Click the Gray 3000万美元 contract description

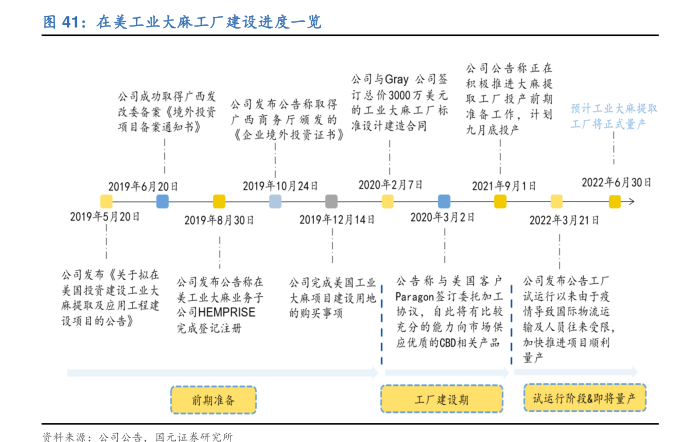394,102
